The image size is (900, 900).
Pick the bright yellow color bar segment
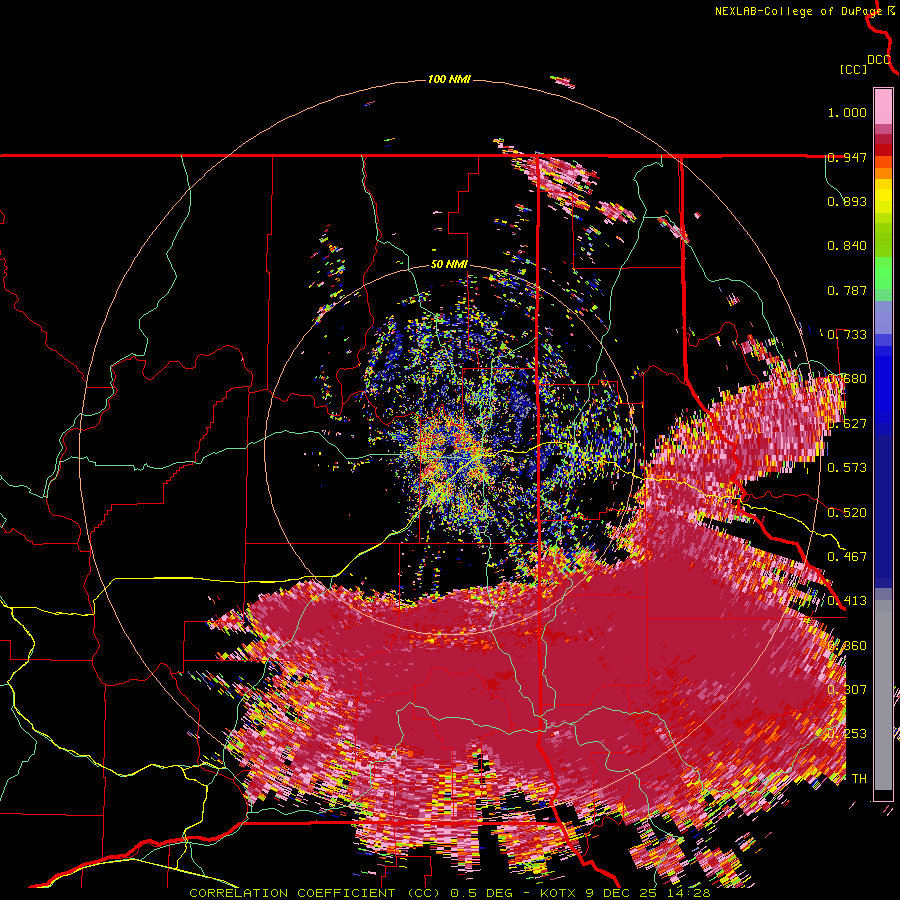click(883, 197)
